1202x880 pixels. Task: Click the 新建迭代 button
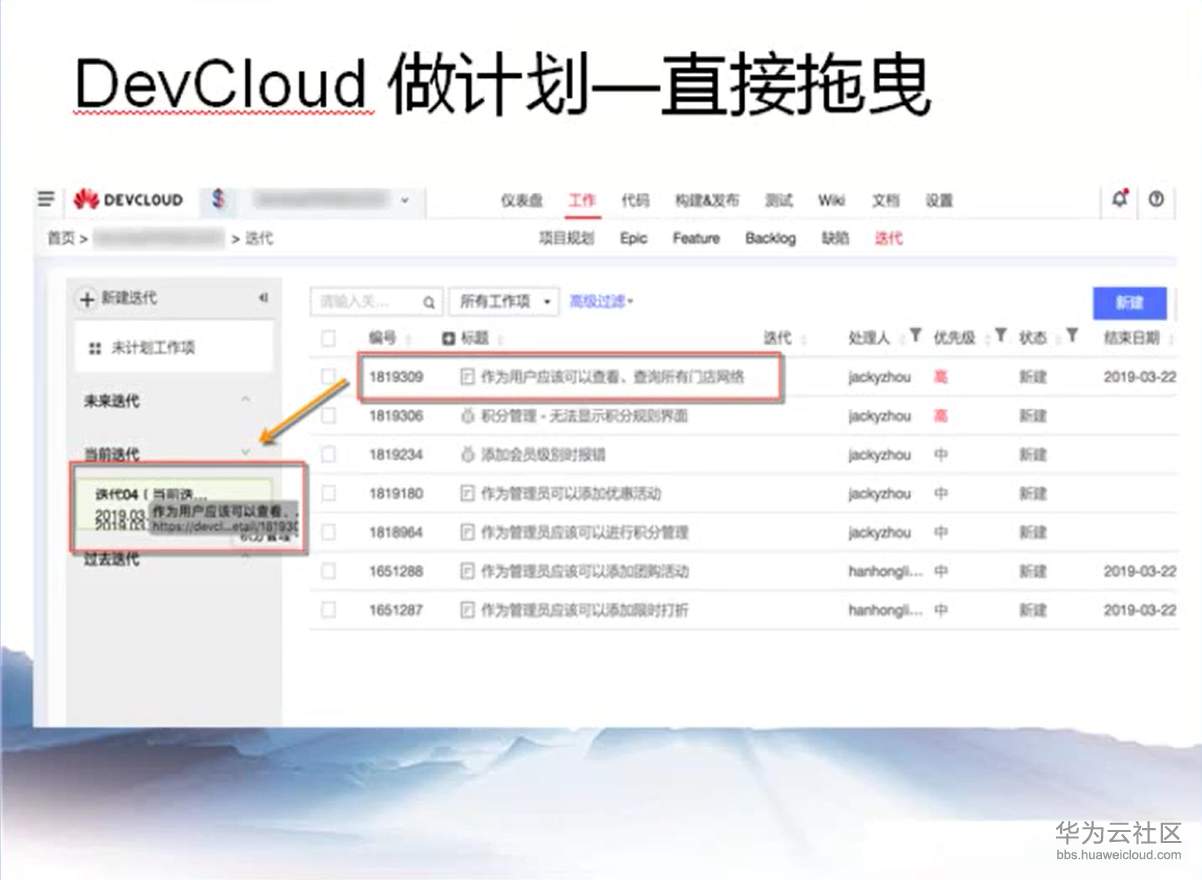click(x=119, y=298)
